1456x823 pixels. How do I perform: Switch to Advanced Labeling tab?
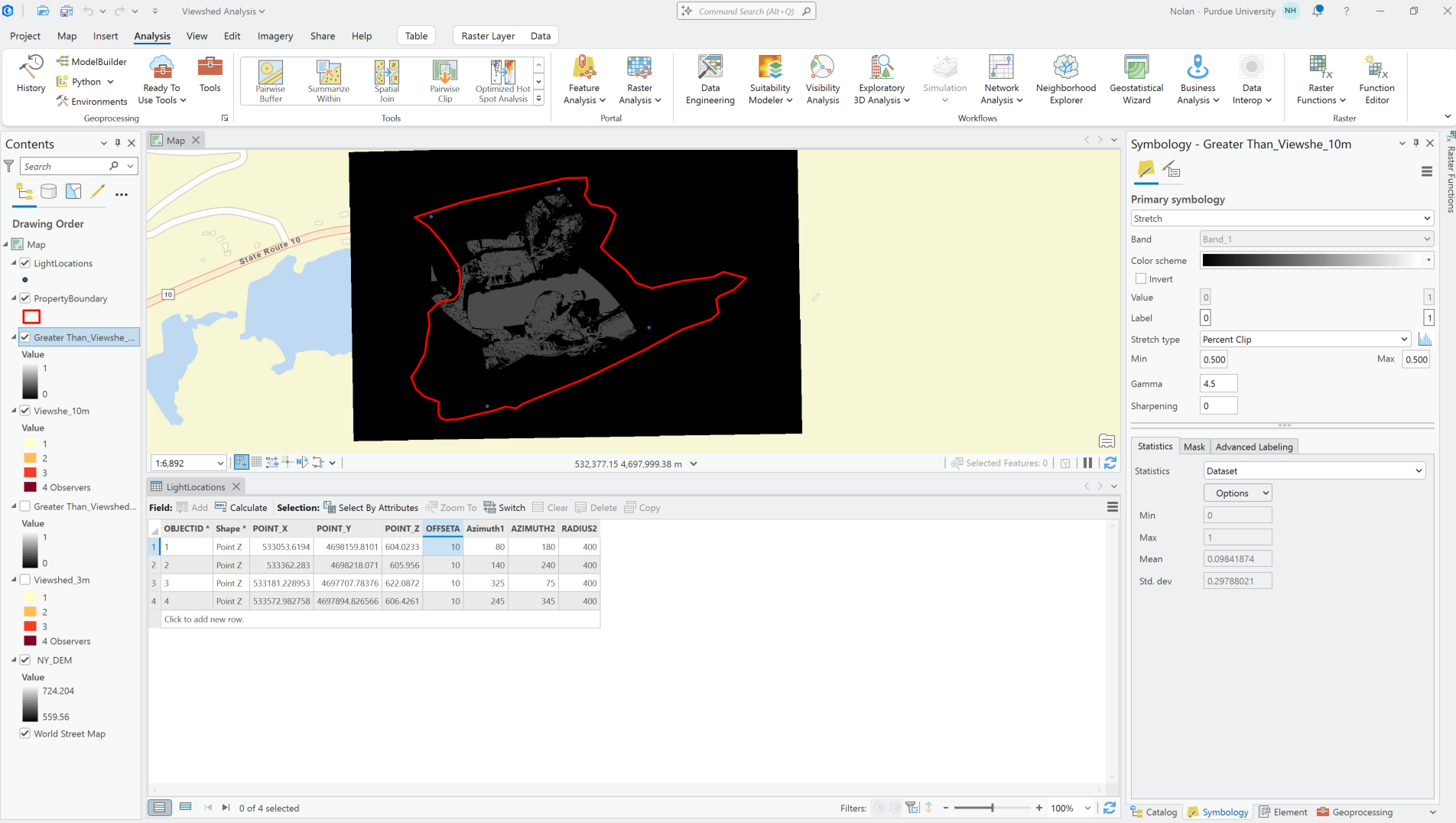[1254, 447]
